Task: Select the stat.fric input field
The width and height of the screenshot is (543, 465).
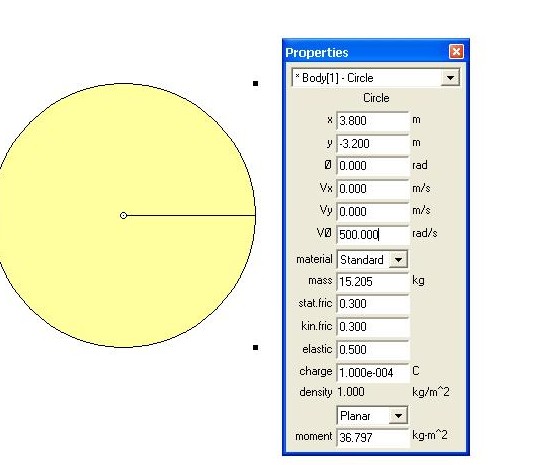Action: [373, 304]
